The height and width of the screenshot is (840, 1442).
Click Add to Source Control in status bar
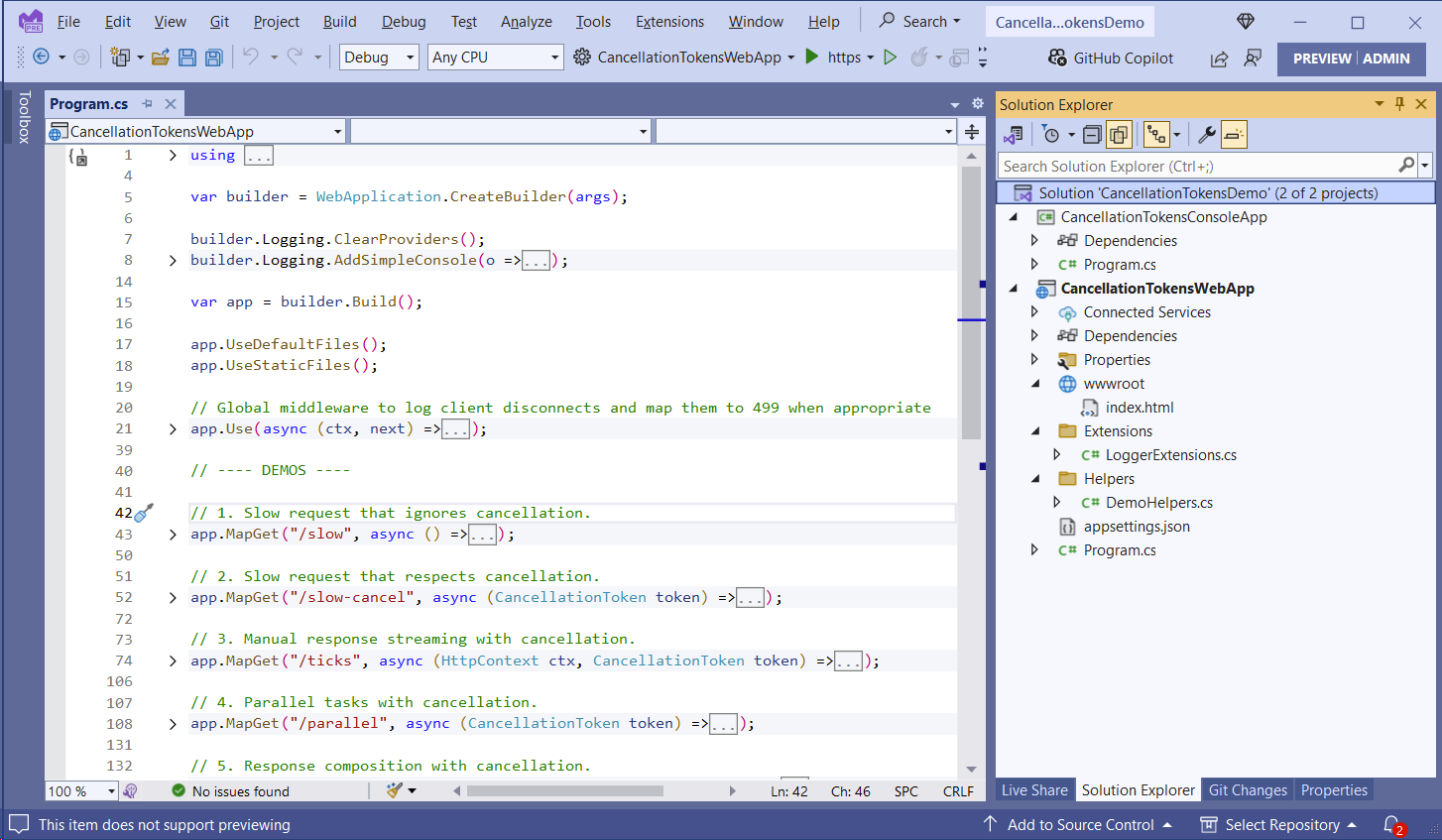point(1081,824)
